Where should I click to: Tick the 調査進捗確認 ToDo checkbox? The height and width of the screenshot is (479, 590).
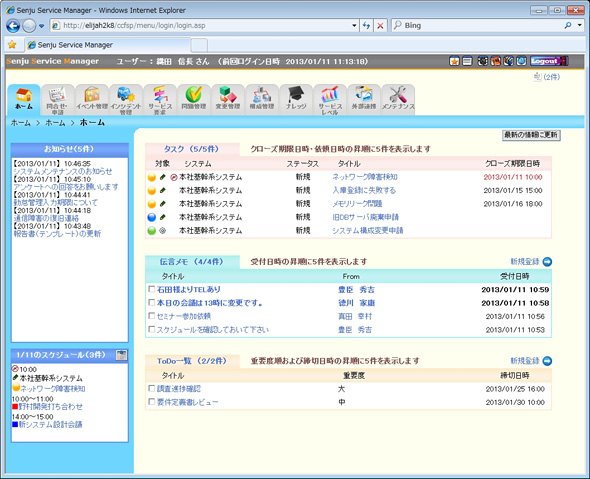(151, 388)
